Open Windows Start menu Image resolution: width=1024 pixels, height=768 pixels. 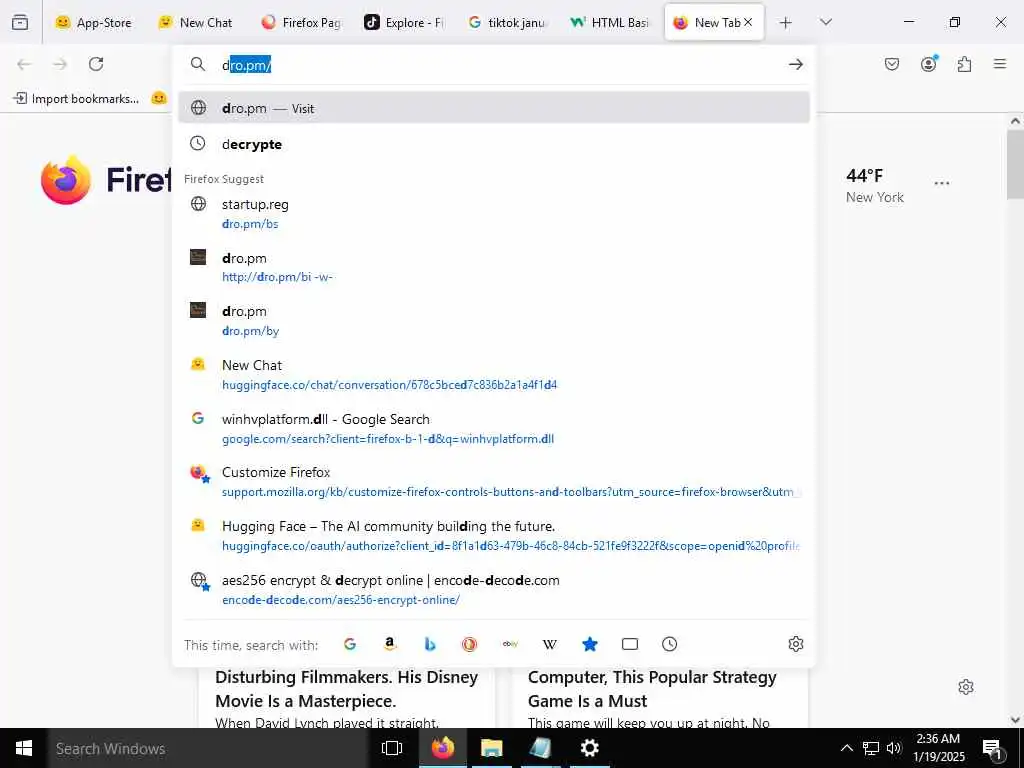24,748
